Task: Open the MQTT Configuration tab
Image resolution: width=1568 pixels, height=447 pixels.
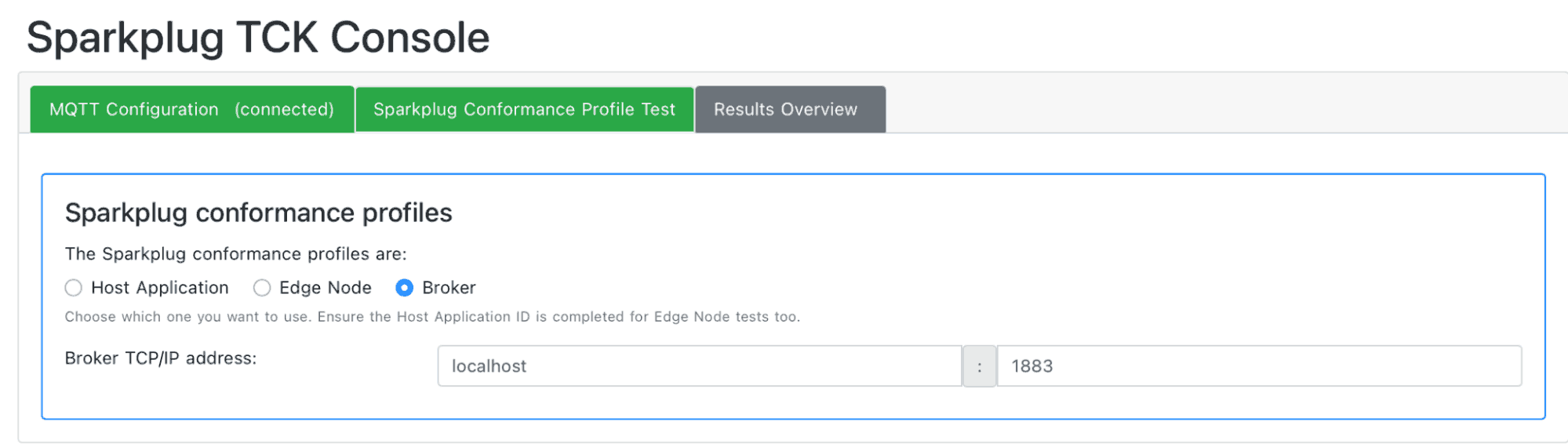Action: pos(192,109)
